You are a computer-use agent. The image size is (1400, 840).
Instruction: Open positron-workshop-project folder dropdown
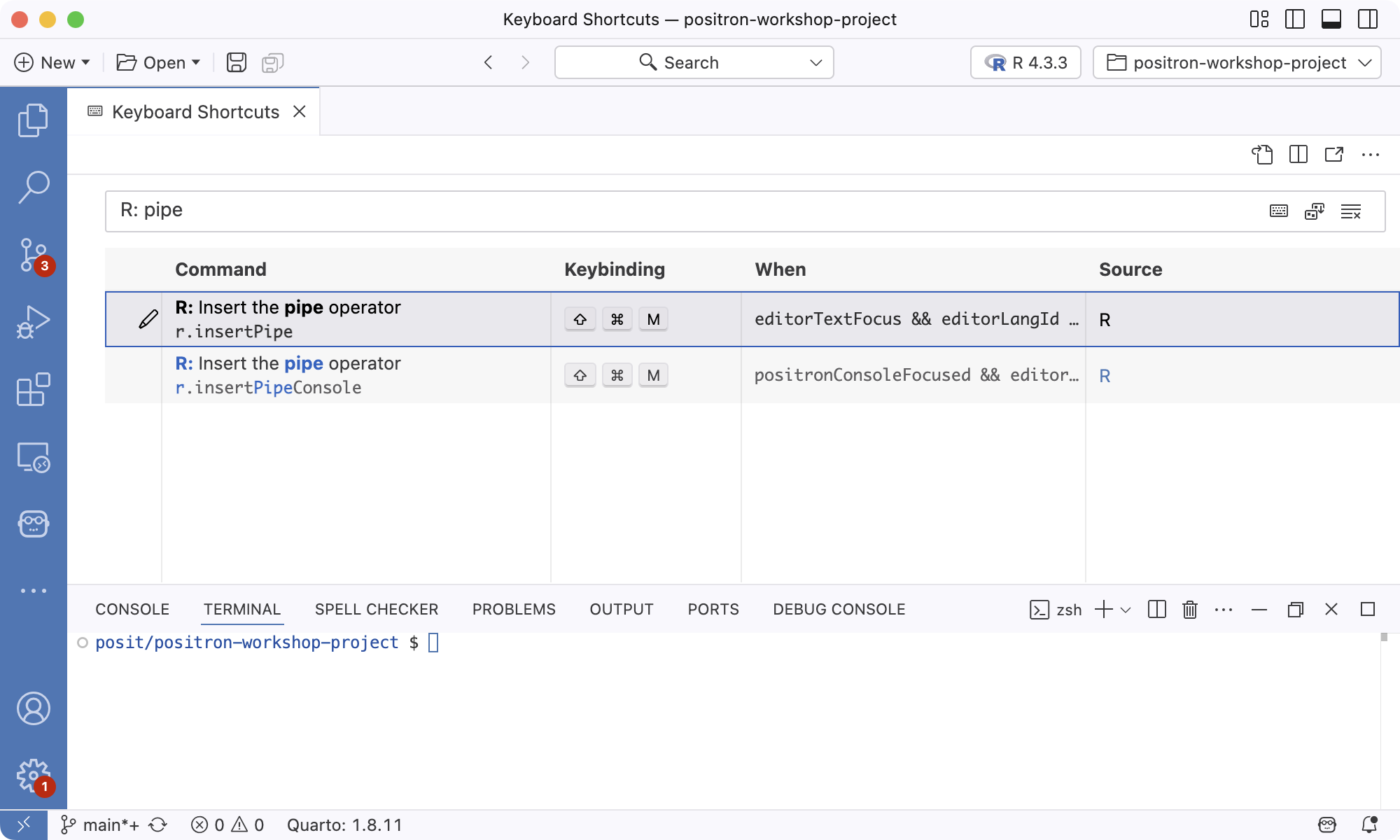[x=1237, y=62]
